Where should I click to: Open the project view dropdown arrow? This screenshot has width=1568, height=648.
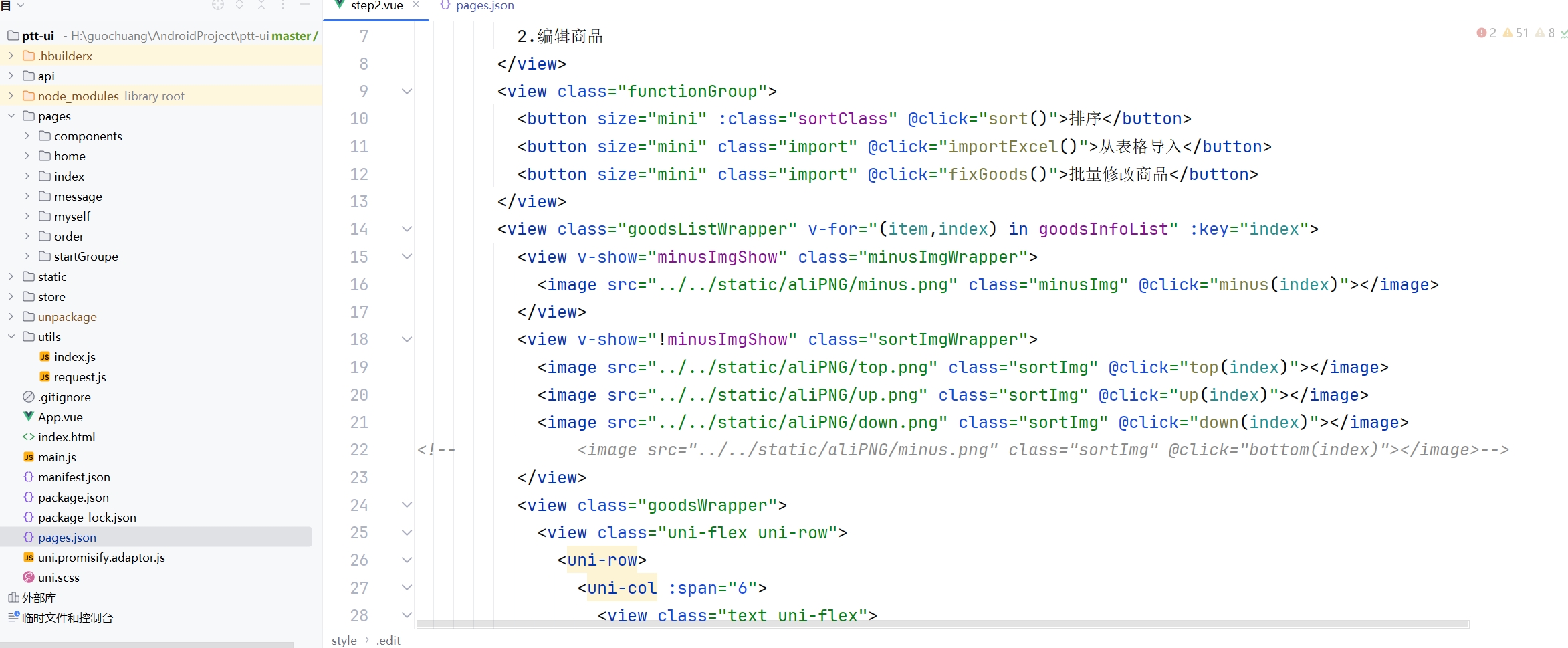[21, 5]
